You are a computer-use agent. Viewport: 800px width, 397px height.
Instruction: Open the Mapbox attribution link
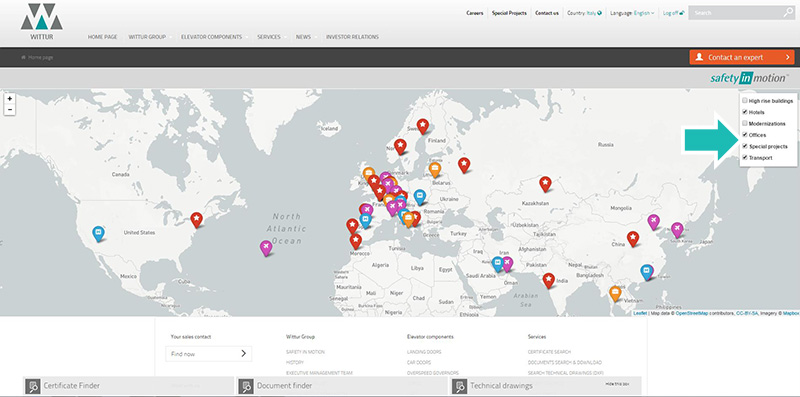pyautogui.click(x=791, y=313)
